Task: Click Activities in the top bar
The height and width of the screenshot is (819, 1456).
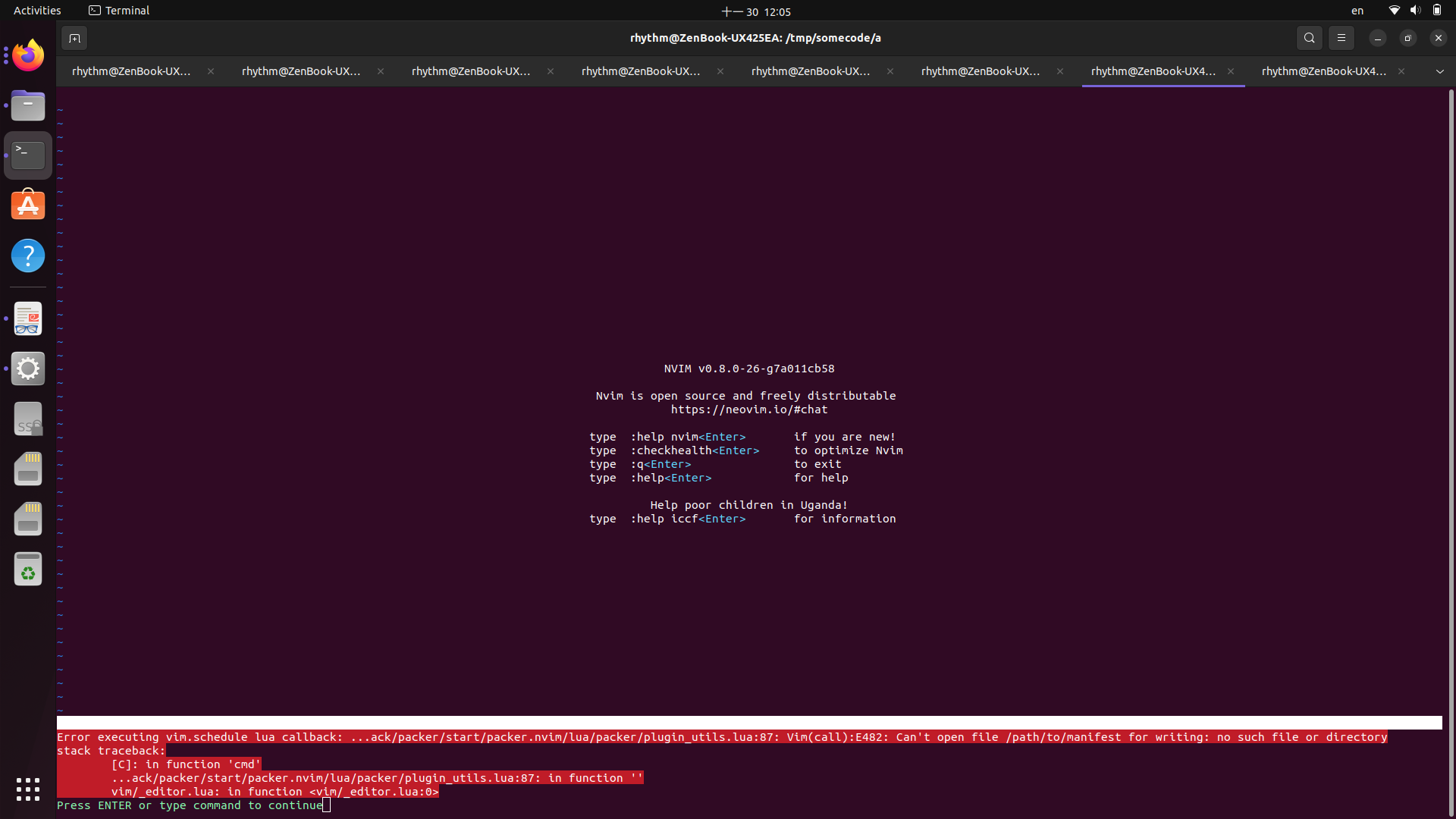Action: coord(36,10)
